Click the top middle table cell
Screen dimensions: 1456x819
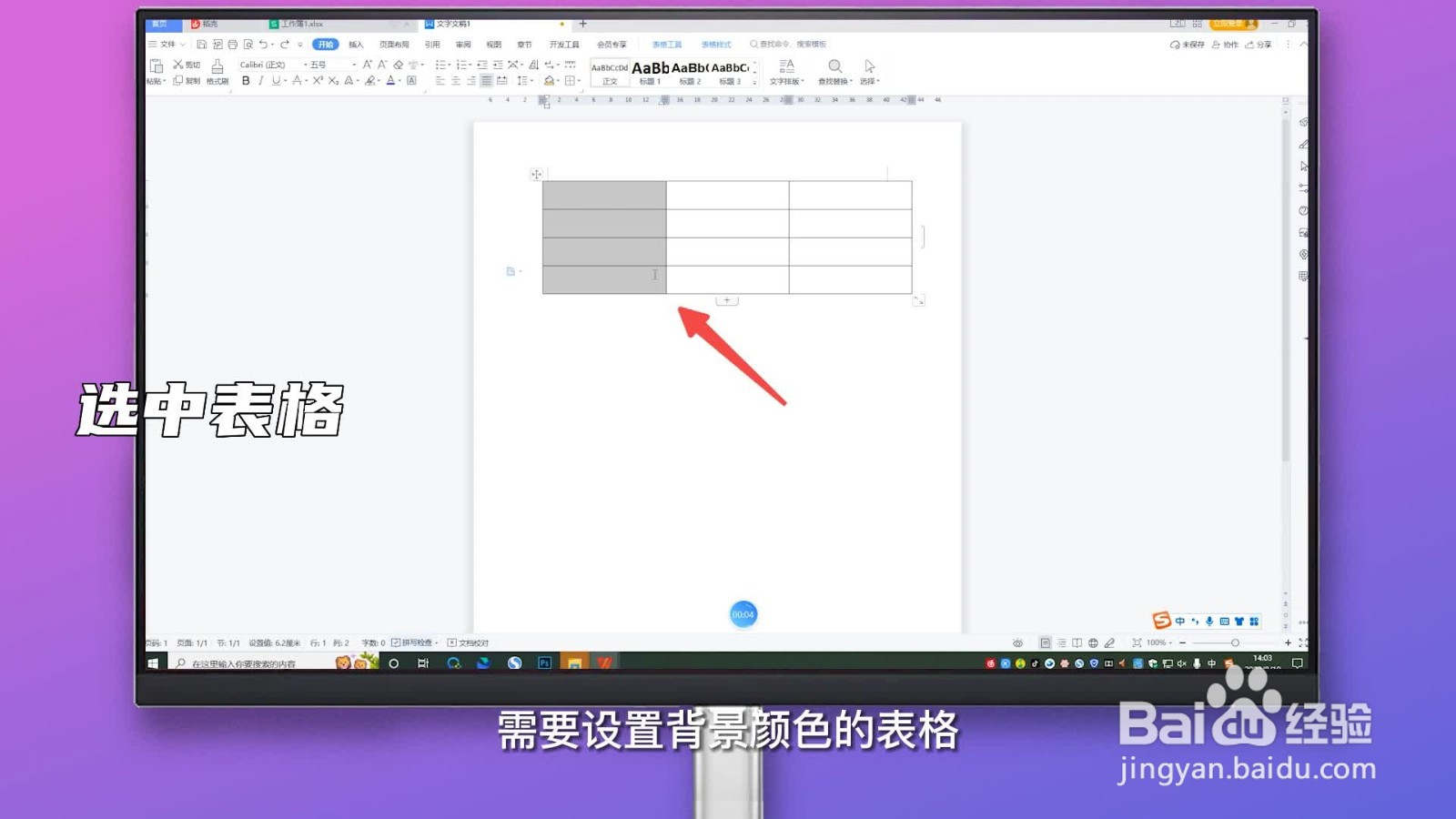pyautogui.click(x=727, y=195)
